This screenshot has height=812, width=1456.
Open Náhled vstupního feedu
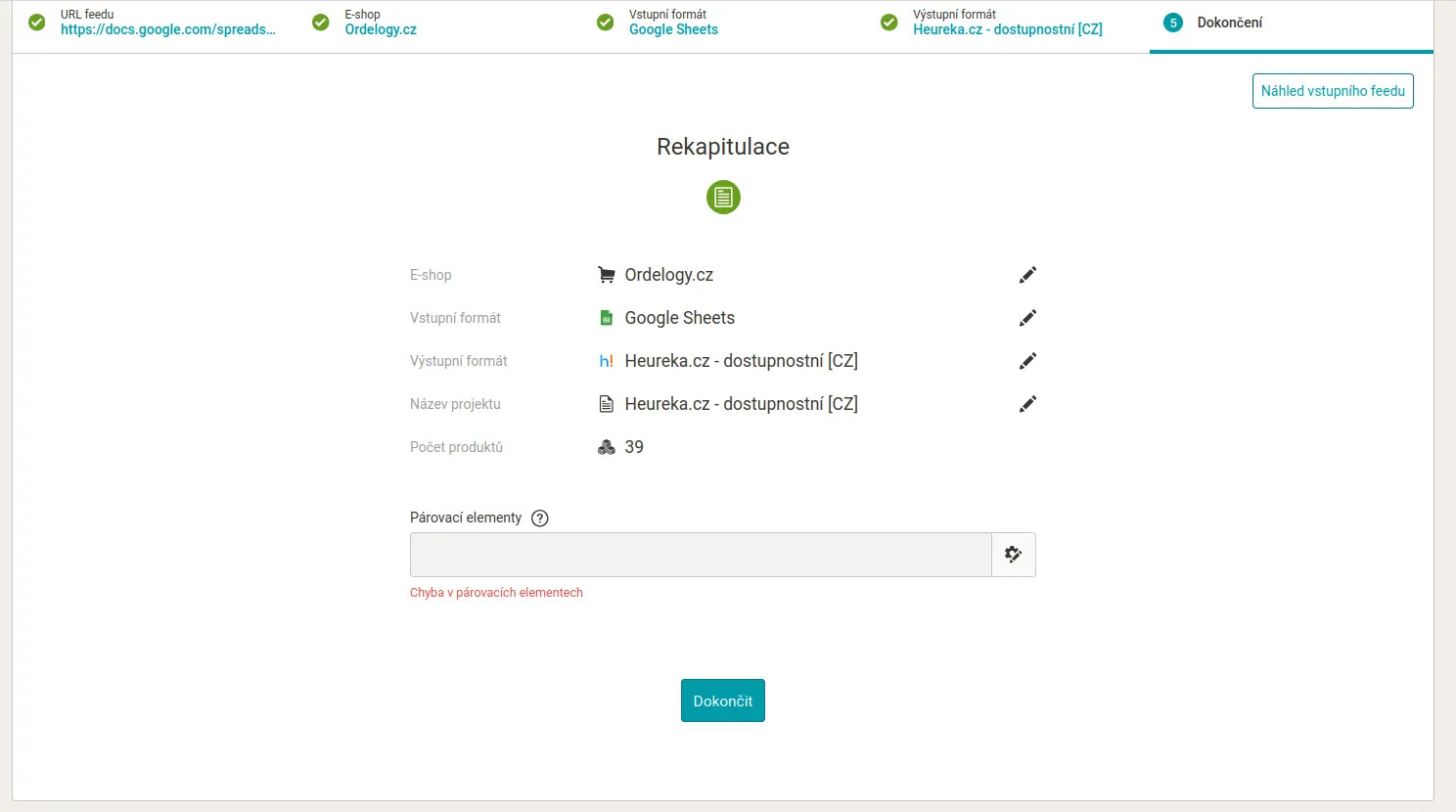tap(1333, 91)
